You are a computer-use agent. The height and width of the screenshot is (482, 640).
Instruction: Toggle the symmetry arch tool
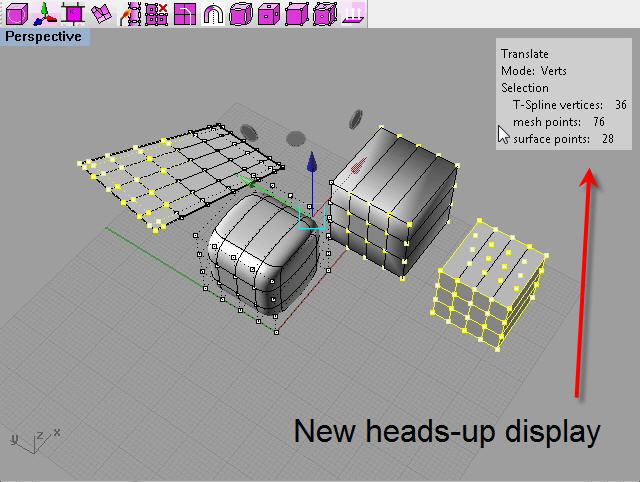click(x=213, y=13)
